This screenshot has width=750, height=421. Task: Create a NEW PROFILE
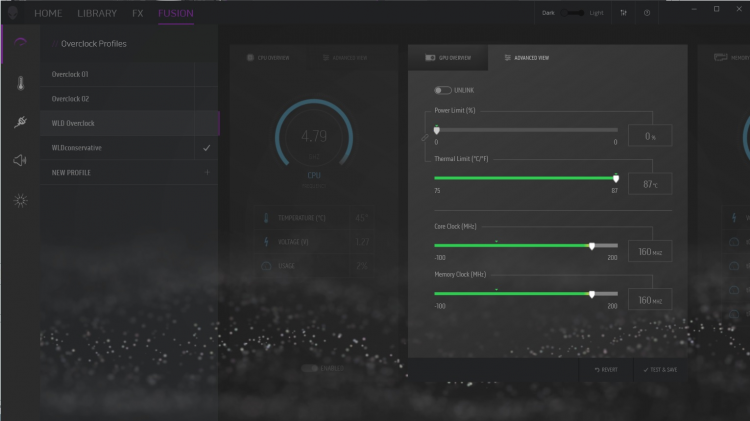click(129, 172)
